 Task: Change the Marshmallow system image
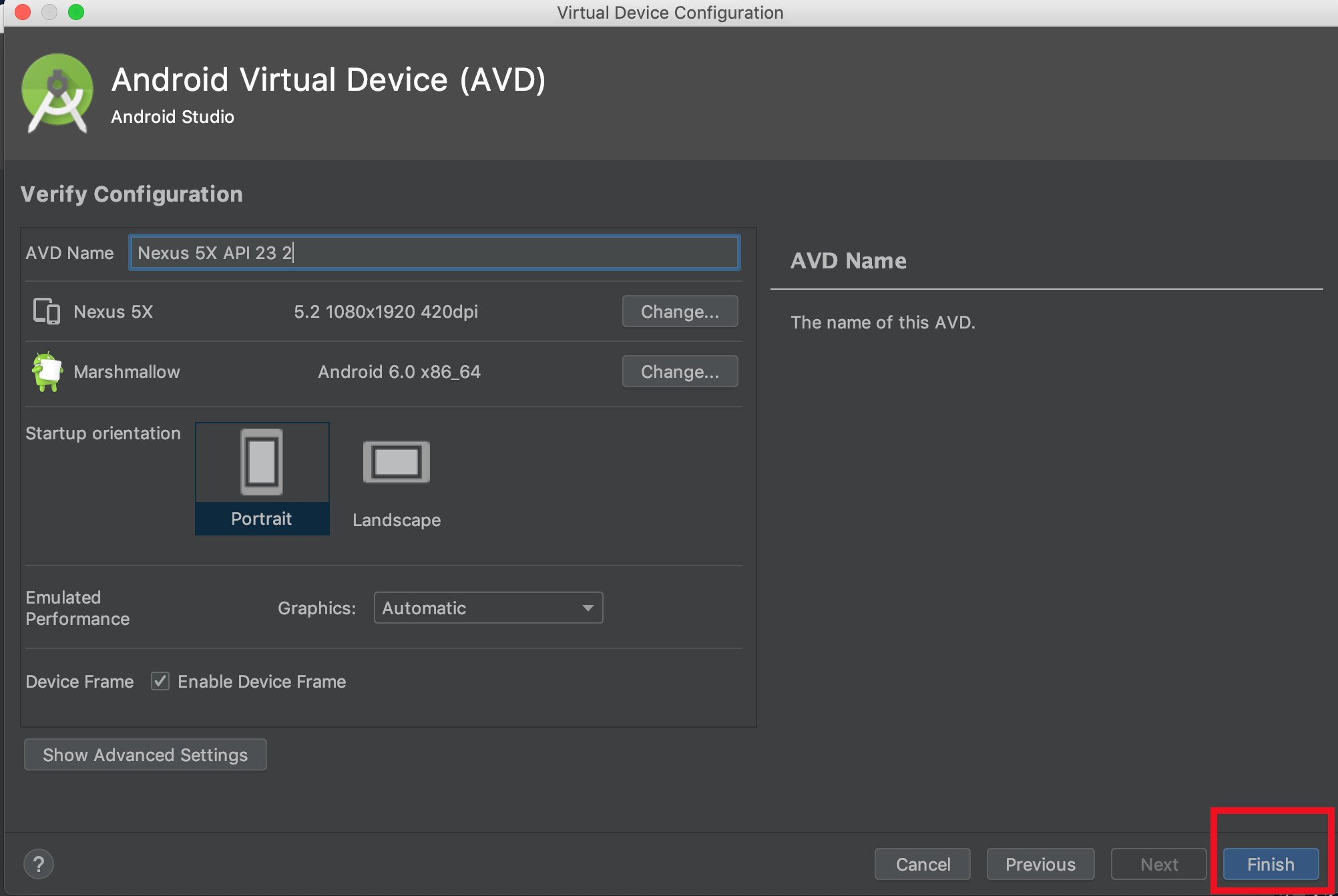pos(680,371)
